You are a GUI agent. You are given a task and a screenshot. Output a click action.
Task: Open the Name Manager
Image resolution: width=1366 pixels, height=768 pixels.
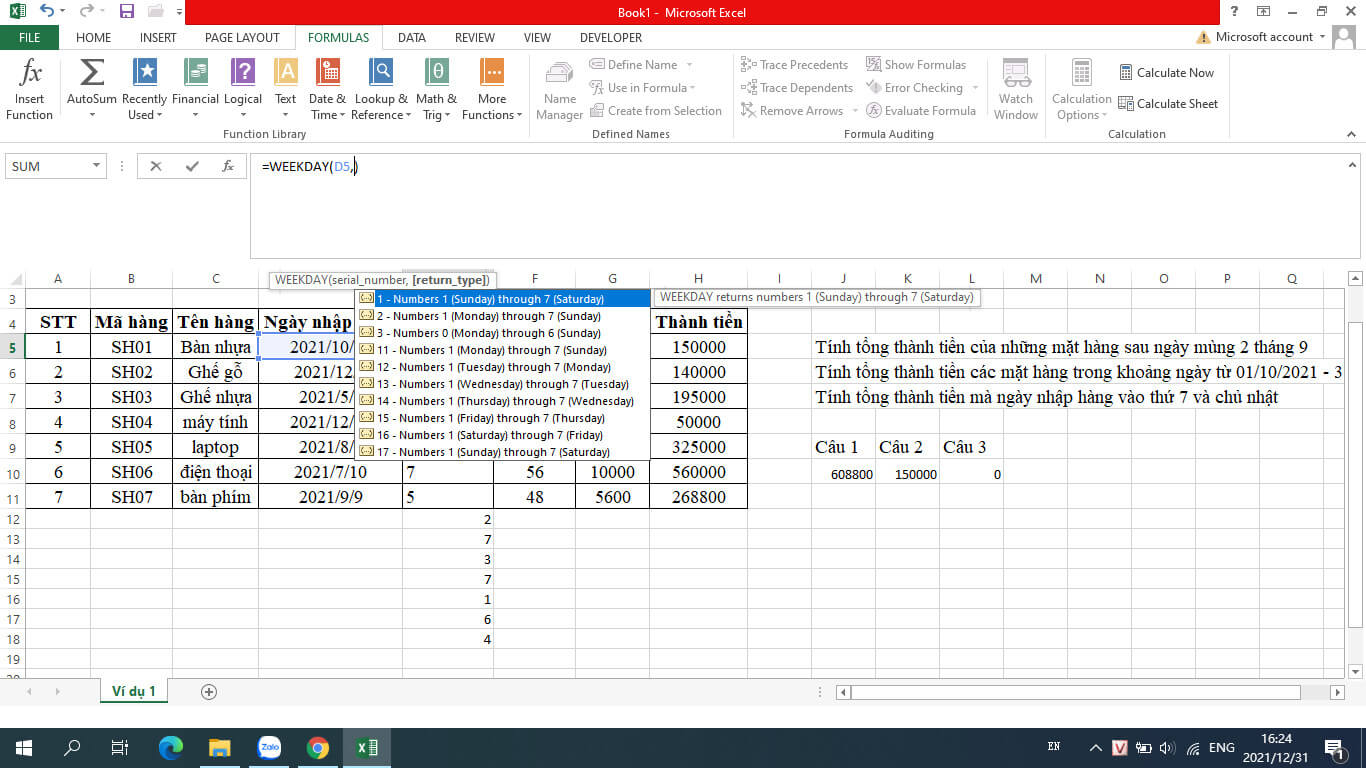tap(560, 90)
